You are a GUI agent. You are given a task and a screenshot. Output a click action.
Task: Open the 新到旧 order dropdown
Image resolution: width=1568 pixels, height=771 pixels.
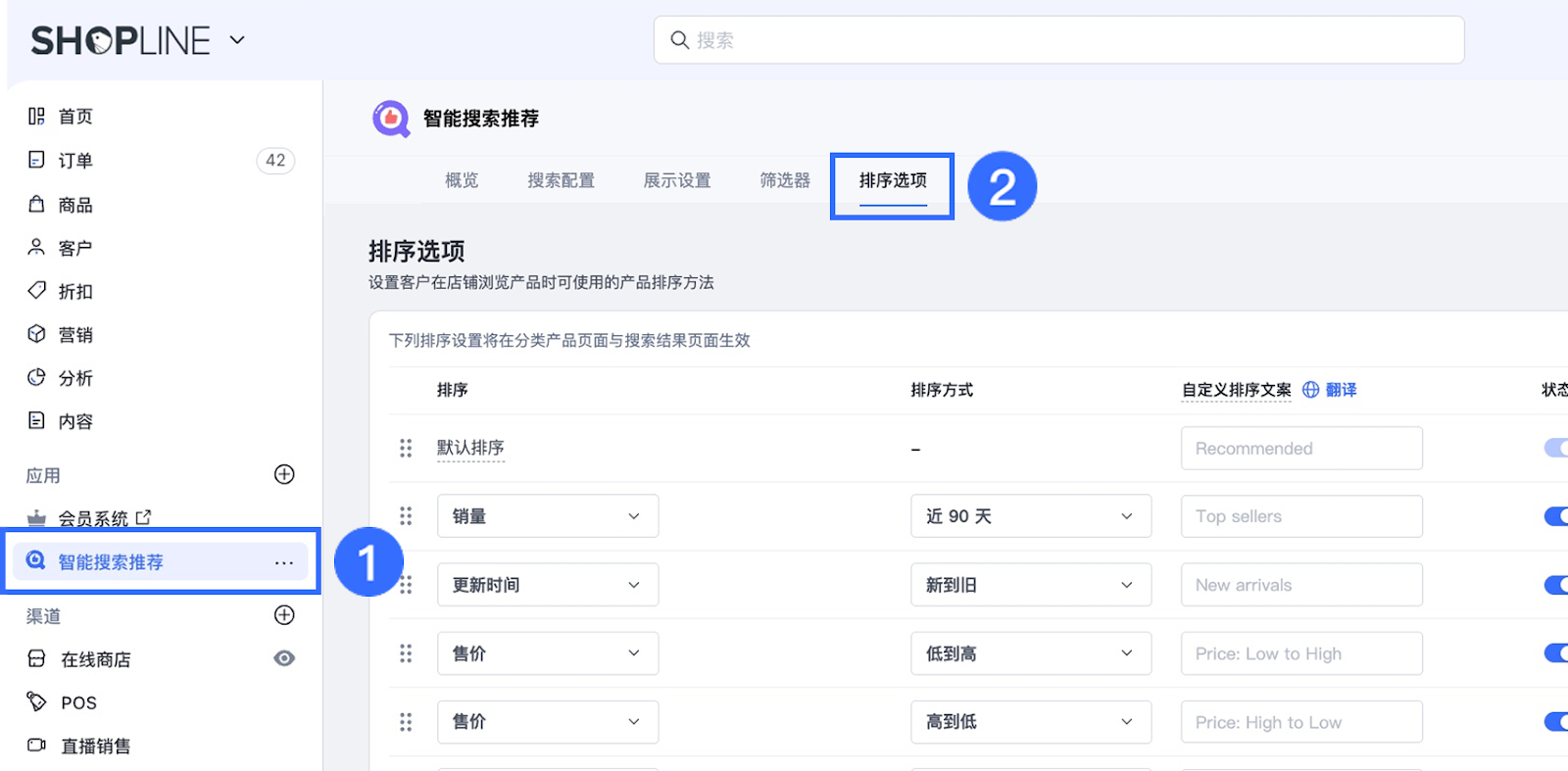click(1031, 585)
